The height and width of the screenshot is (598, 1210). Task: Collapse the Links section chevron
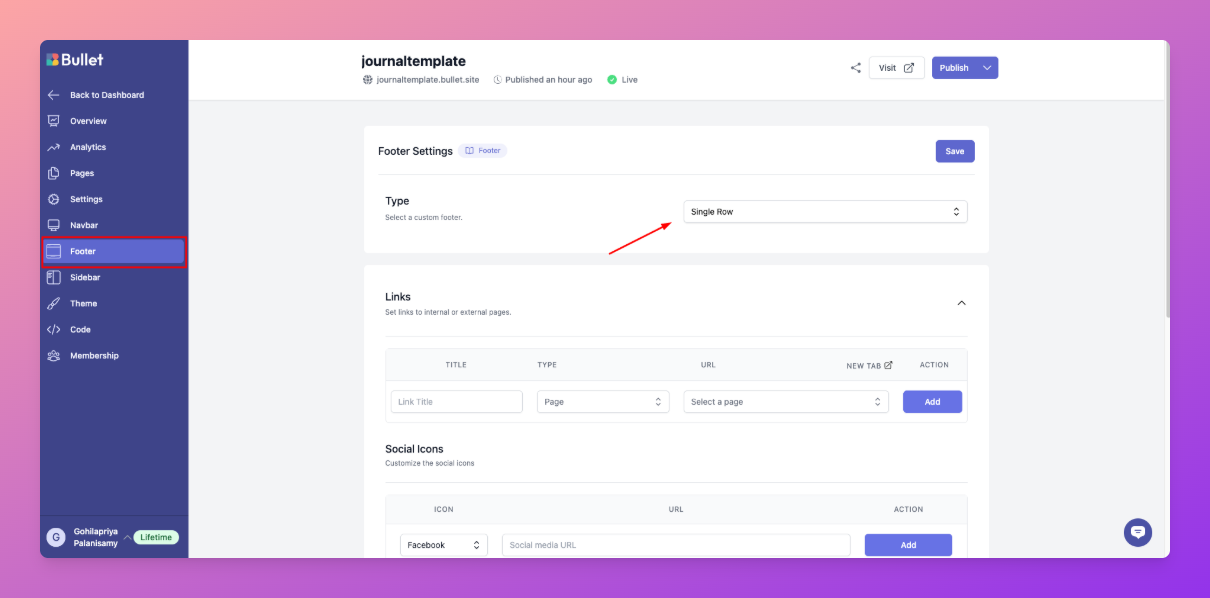(x=962, y=303)
